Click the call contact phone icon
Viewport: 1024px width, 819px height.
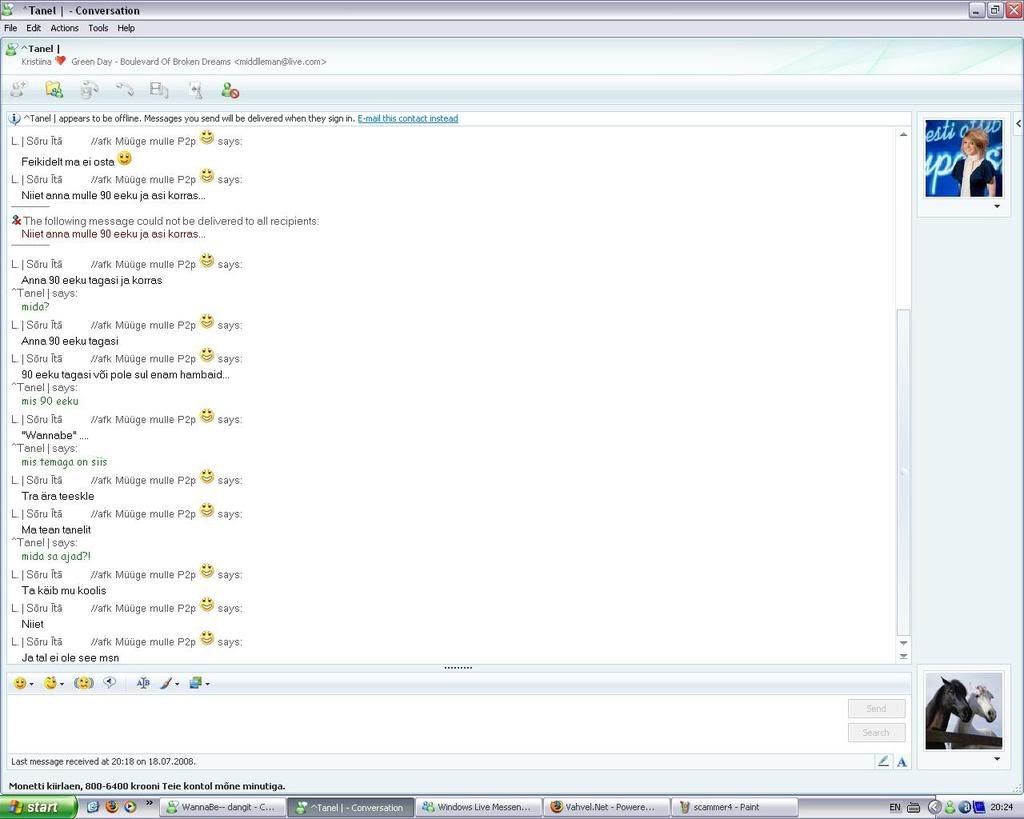coord(124,90)
